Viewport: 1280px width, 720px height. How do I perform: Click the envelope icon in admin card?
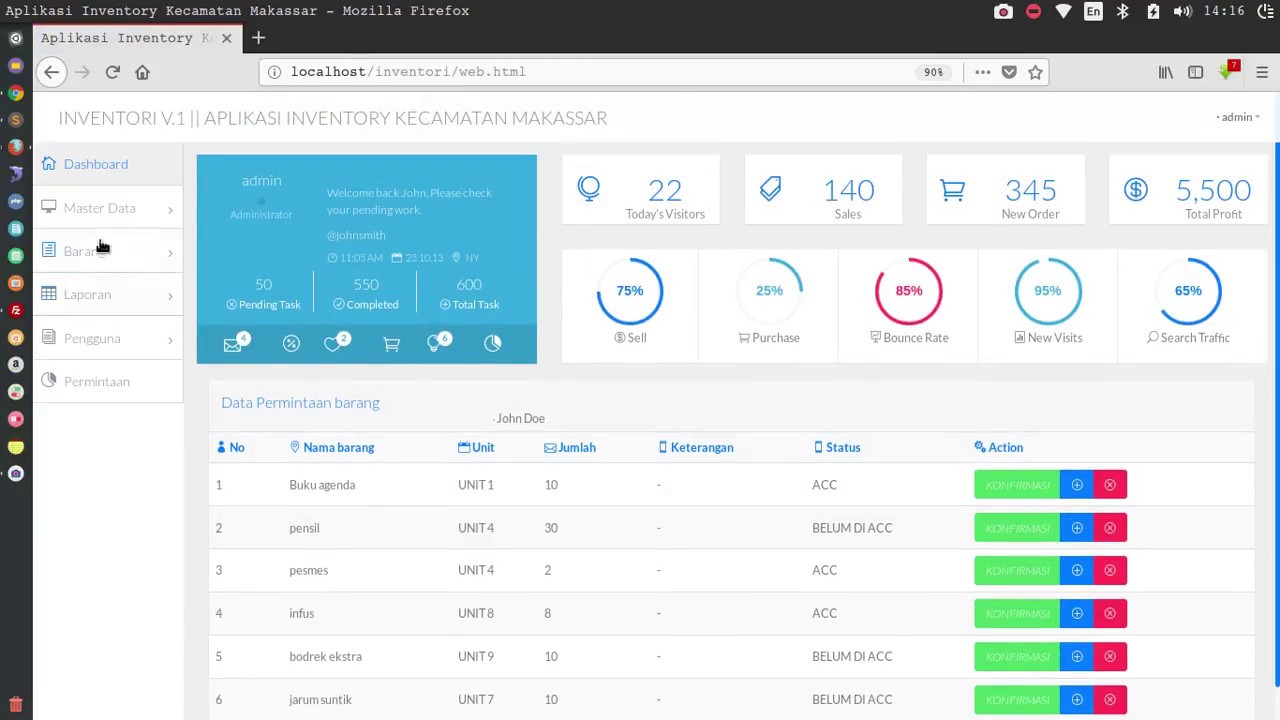(x=233, y=344)
